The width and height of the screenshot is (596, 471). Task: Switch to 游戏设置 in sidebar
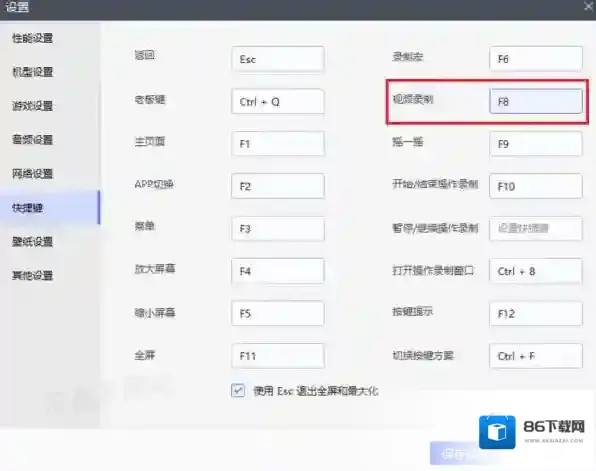[x=33, y=106]
